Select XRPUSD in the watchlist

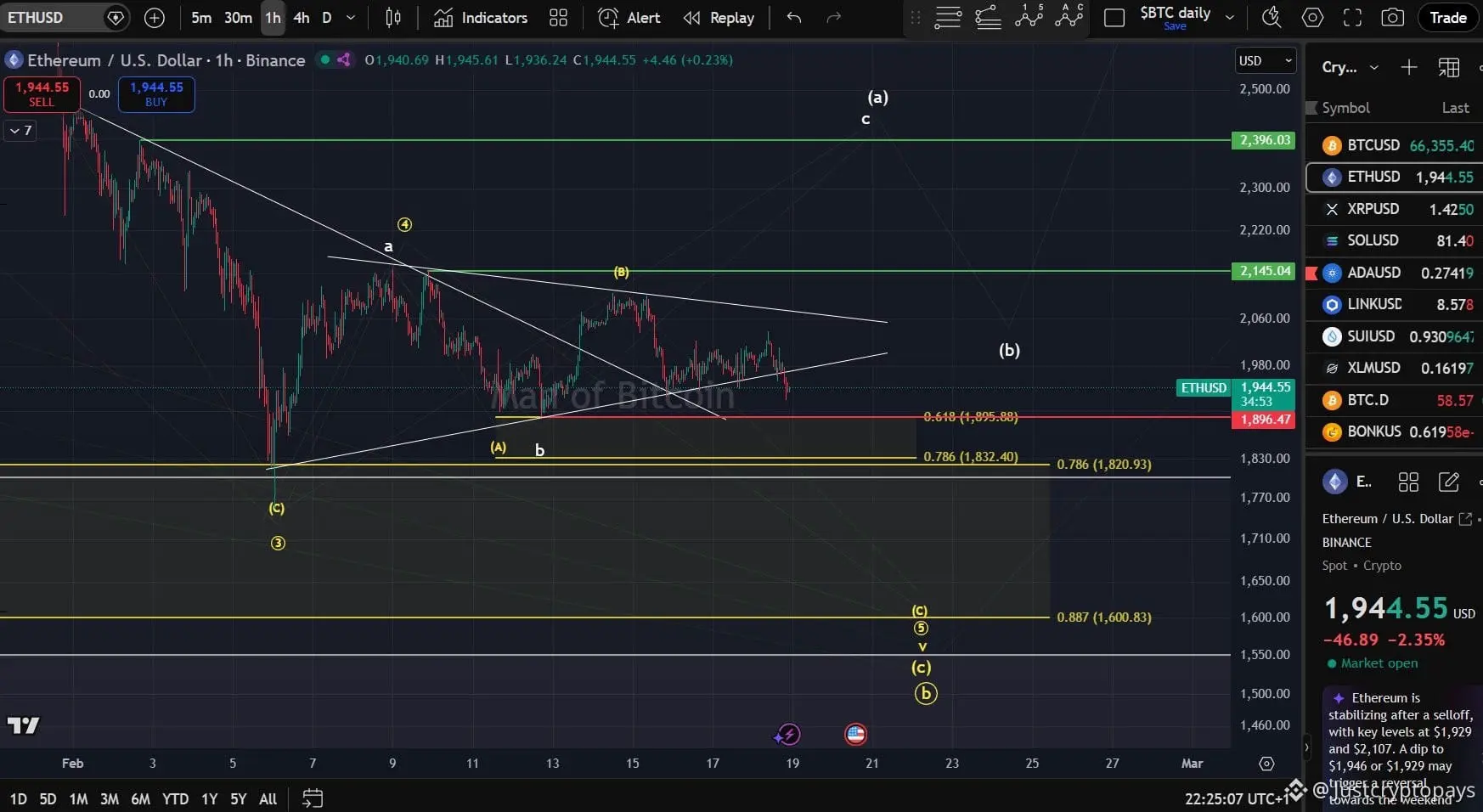[1395, 209]
